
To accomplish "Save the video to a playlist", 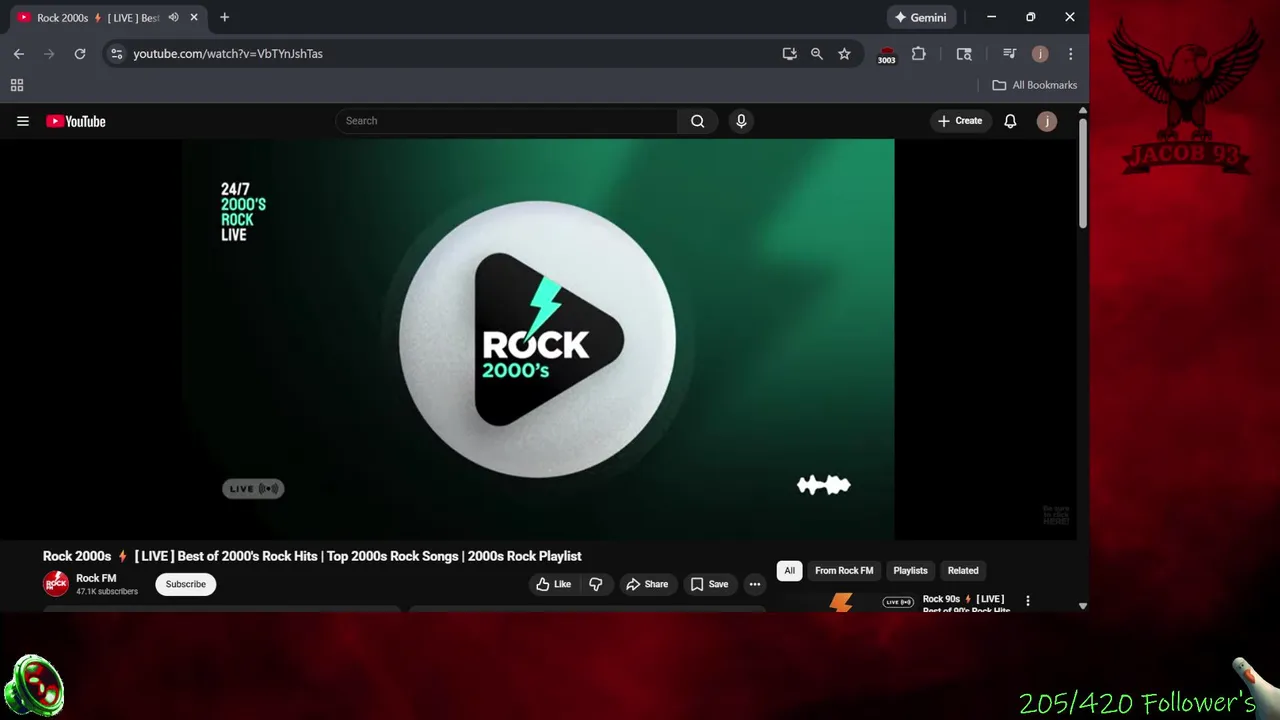I will tap(709, 584).
